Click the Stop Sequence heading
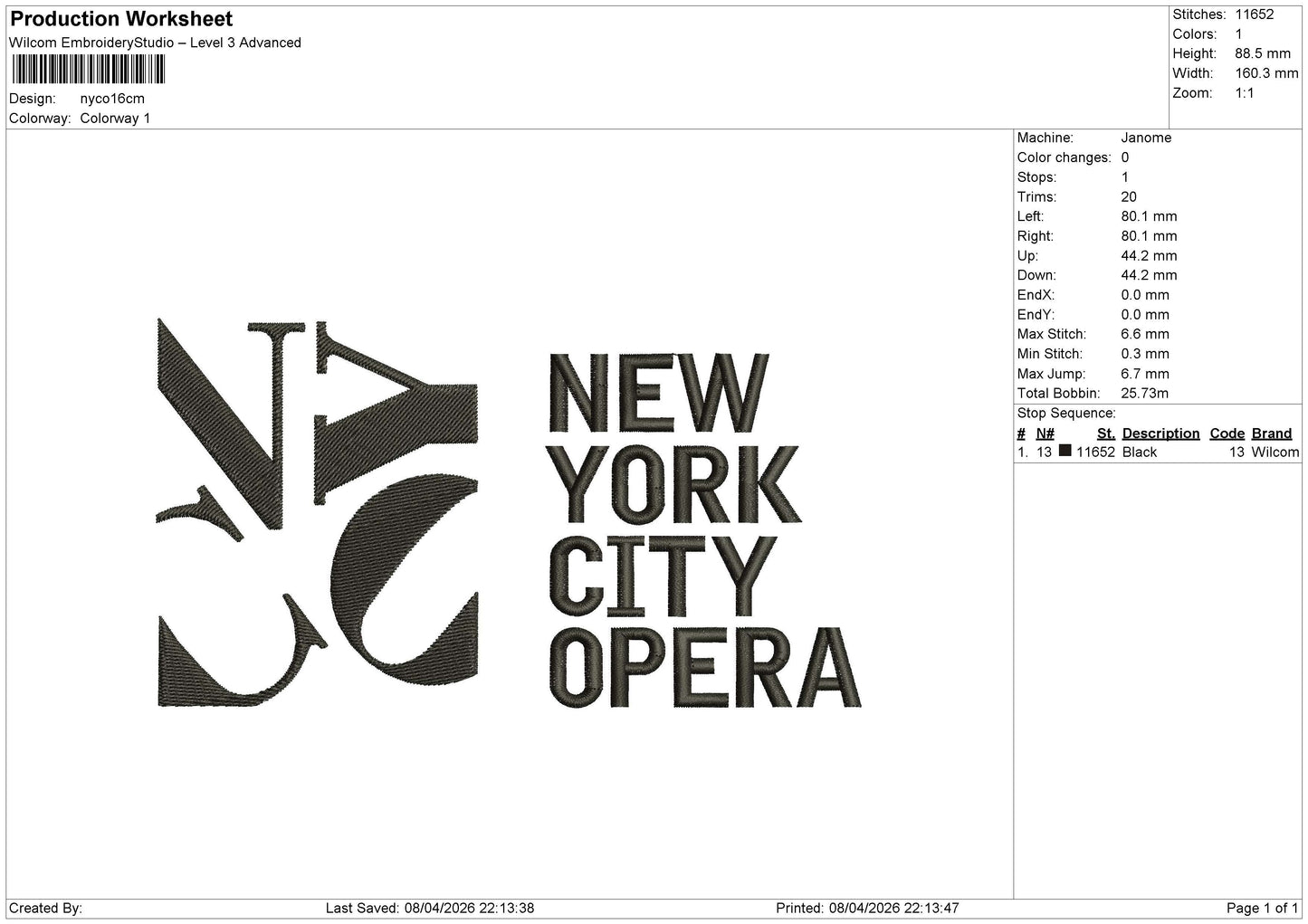The image size is (1308, 924). click(1066, 414)
